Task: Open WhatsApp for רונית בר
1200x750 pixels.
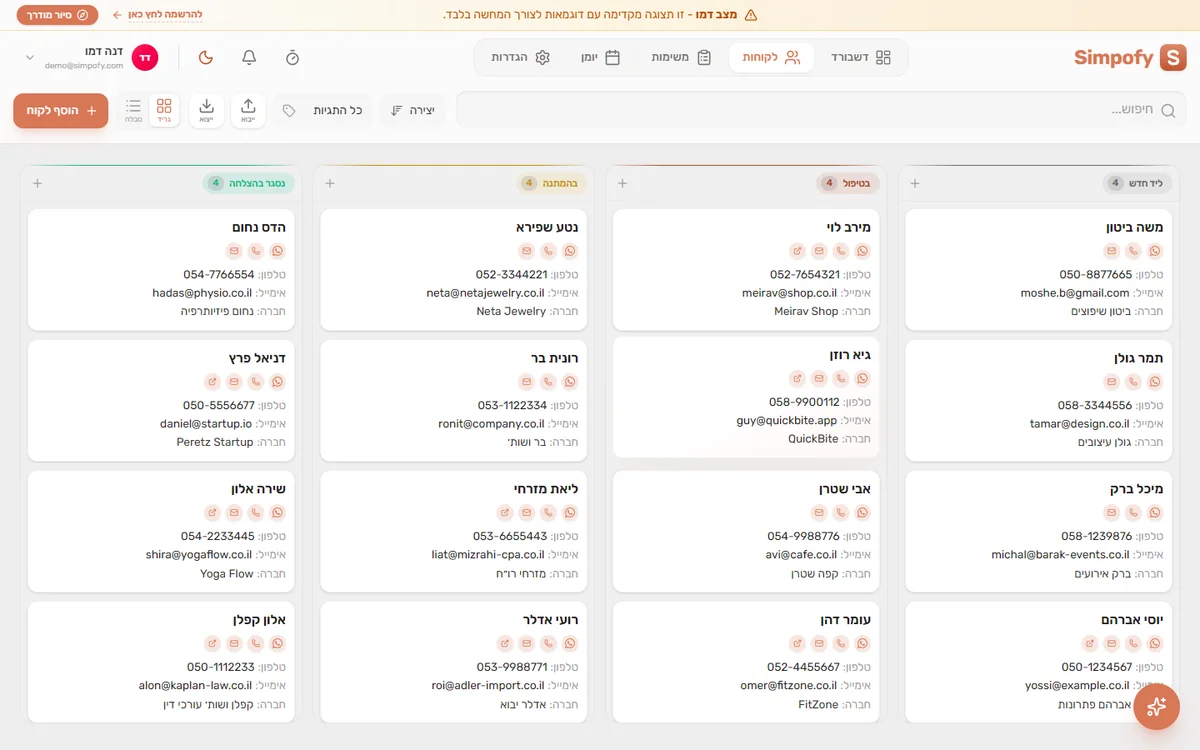Action: click(570, 382)
